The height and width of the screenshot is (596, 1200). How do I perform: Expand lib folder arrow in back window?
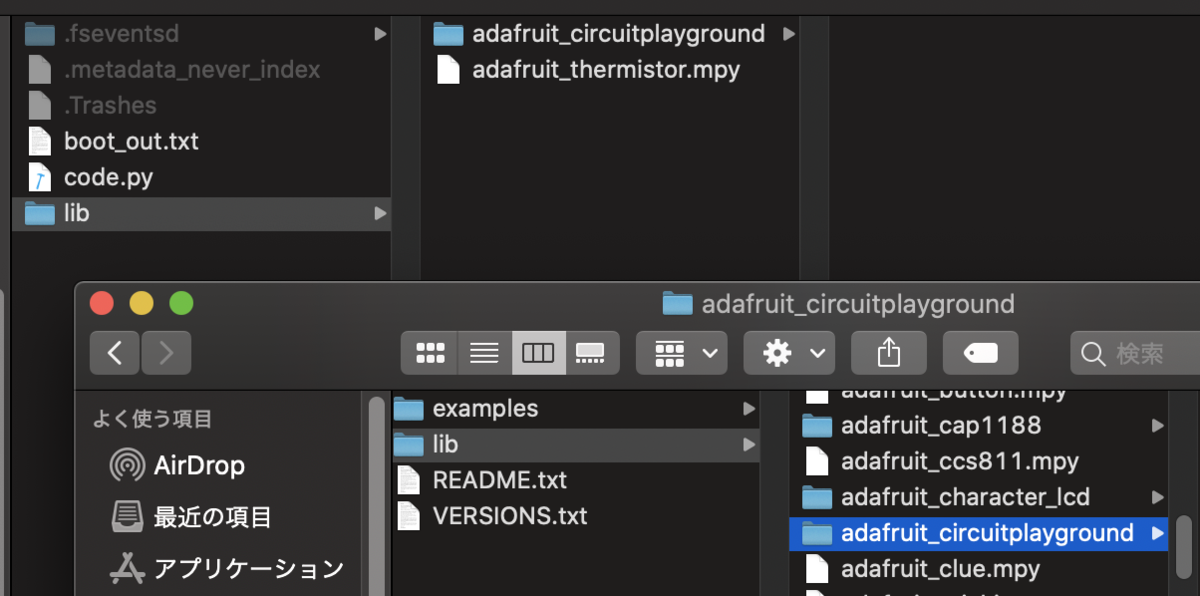[379, 213]
